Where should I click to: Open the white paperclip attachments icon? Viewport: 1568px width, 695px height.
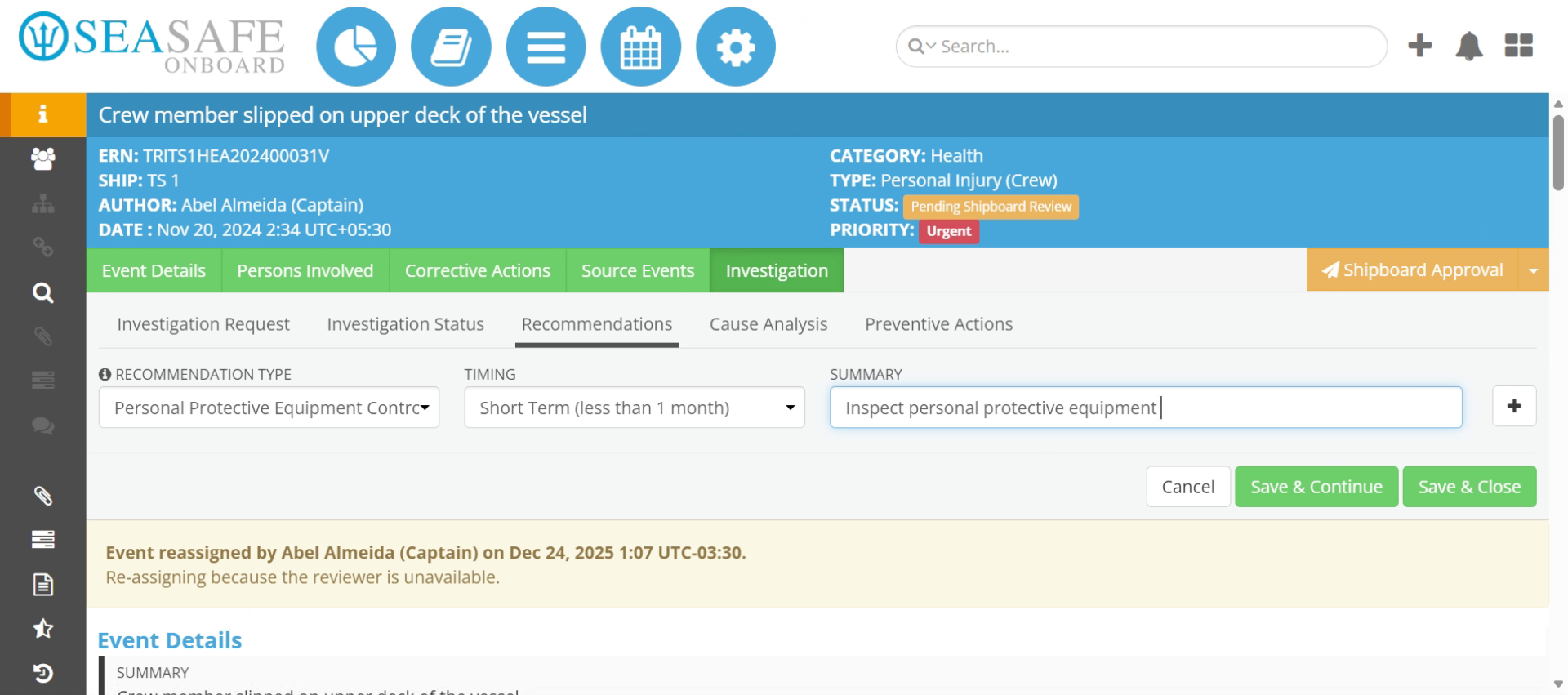pyautogui.click(x=42, y=496)
